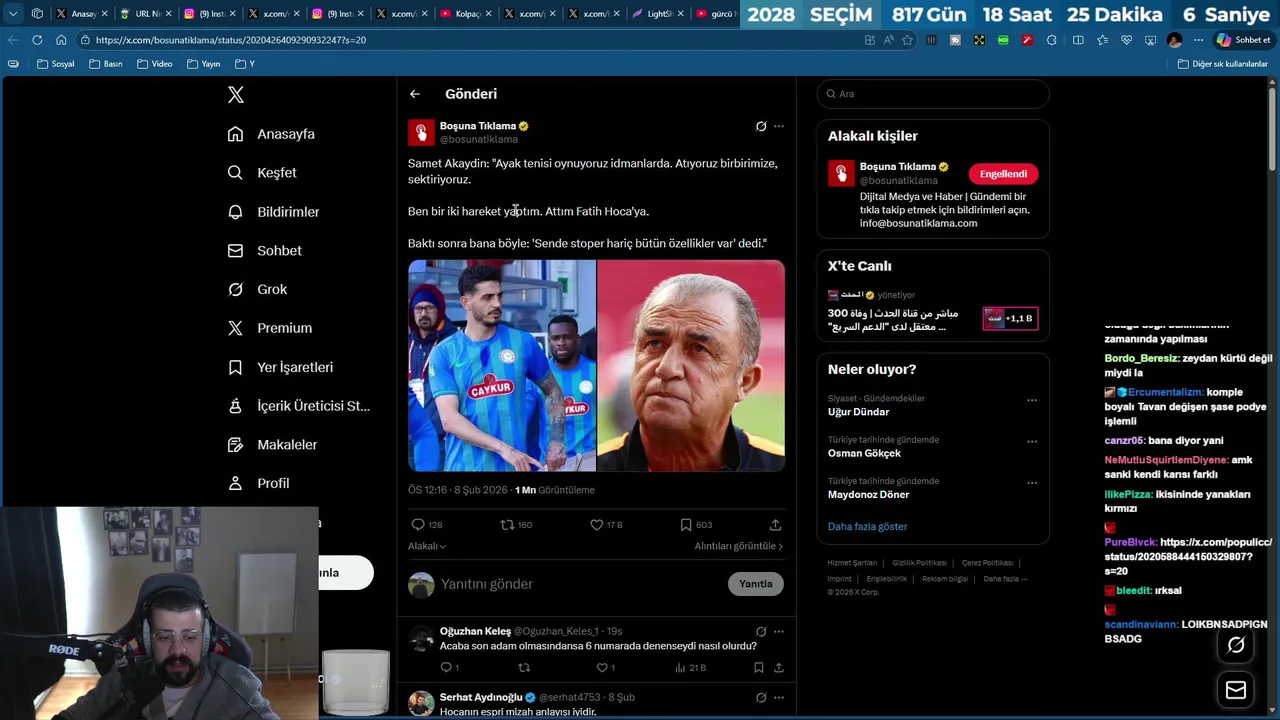Open Diğer sık kullanılanlar folder
1280x720 pixels.
pyautogui.click(x=1223, y=64)
